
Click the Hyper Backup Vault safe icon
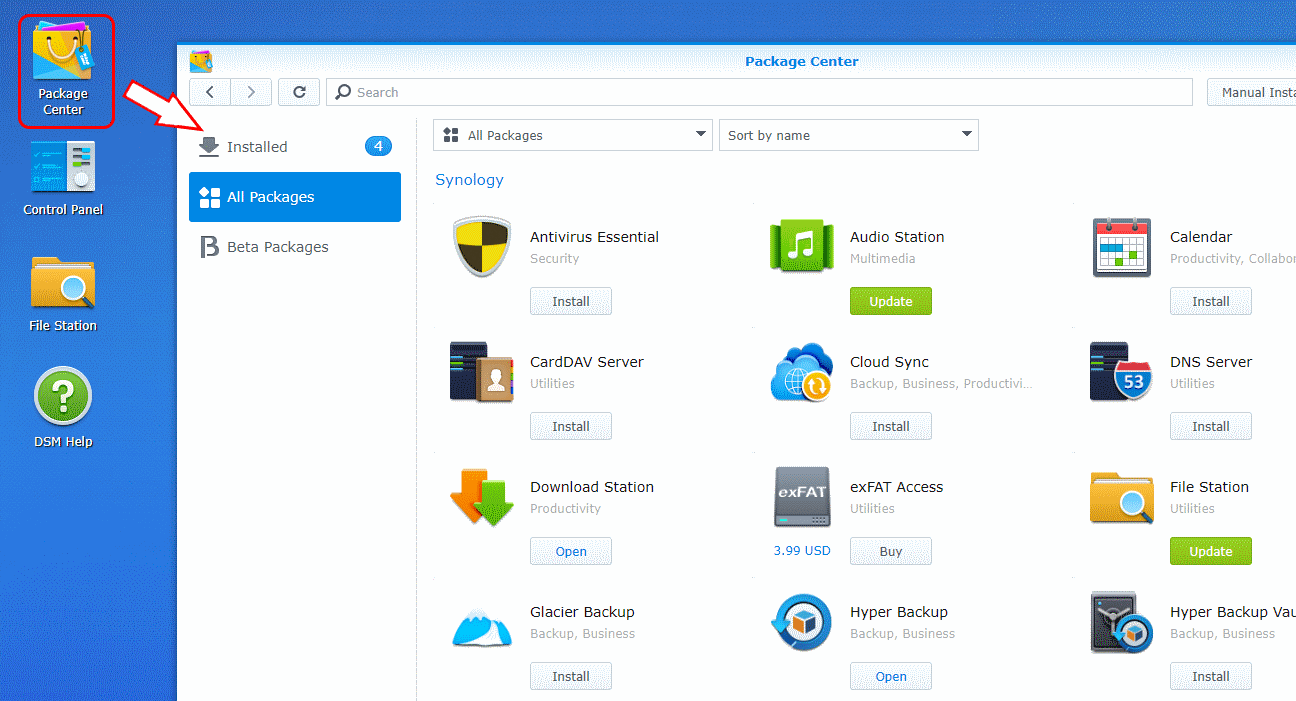pos(1122,622)
